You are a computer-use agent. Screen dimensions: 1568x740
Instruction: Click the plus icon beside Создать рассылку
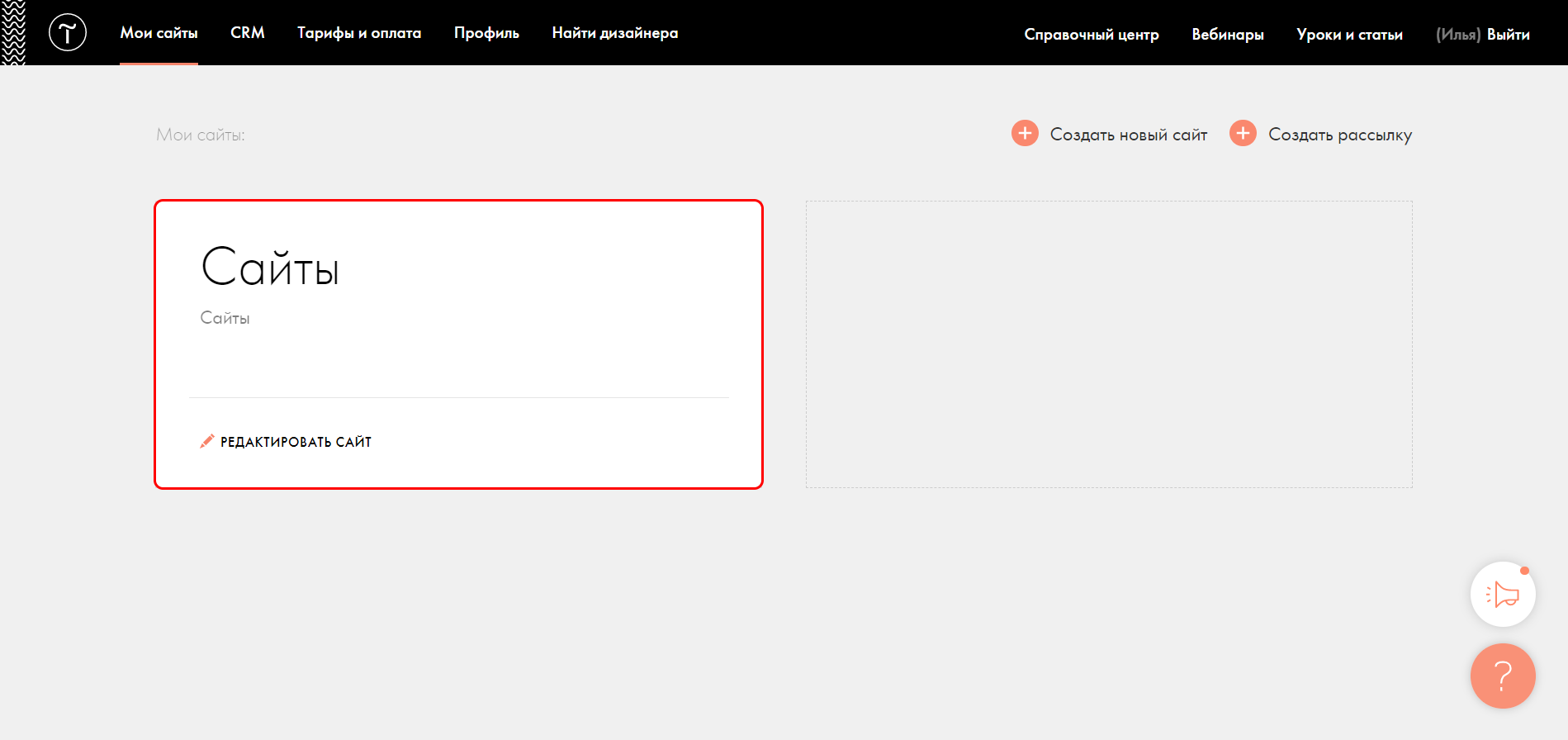click(1243, 134)
